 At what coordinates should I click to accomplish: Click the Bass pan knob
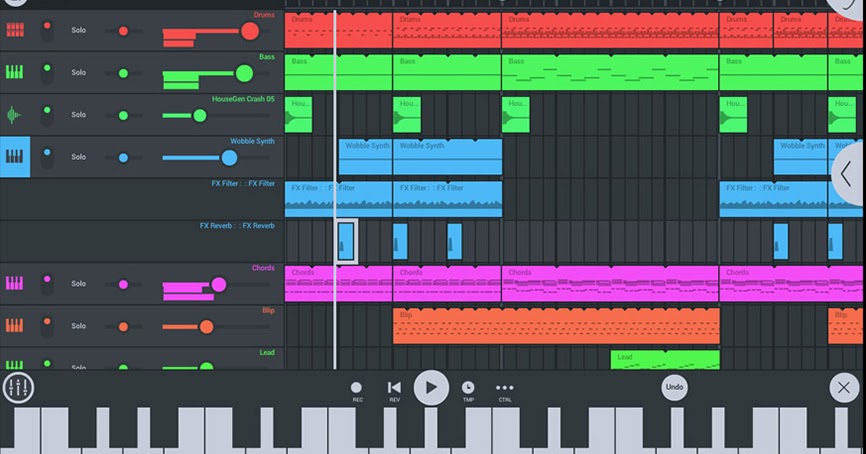tap(123, 73)
